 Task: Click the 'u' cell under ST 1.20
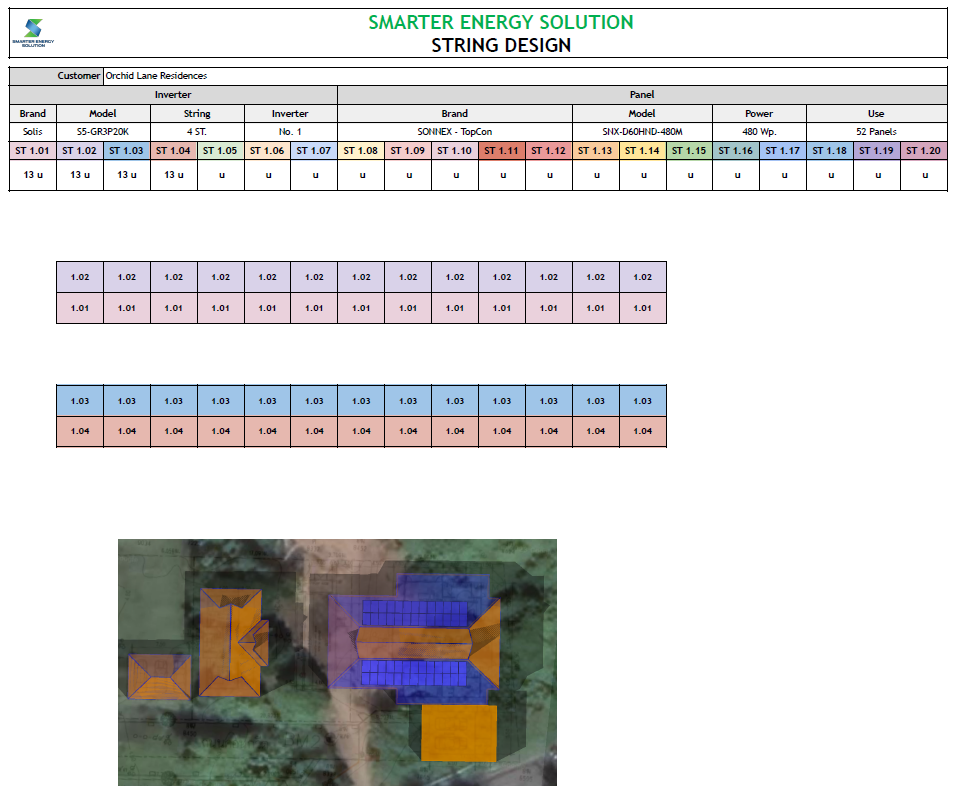click(924, 175)
